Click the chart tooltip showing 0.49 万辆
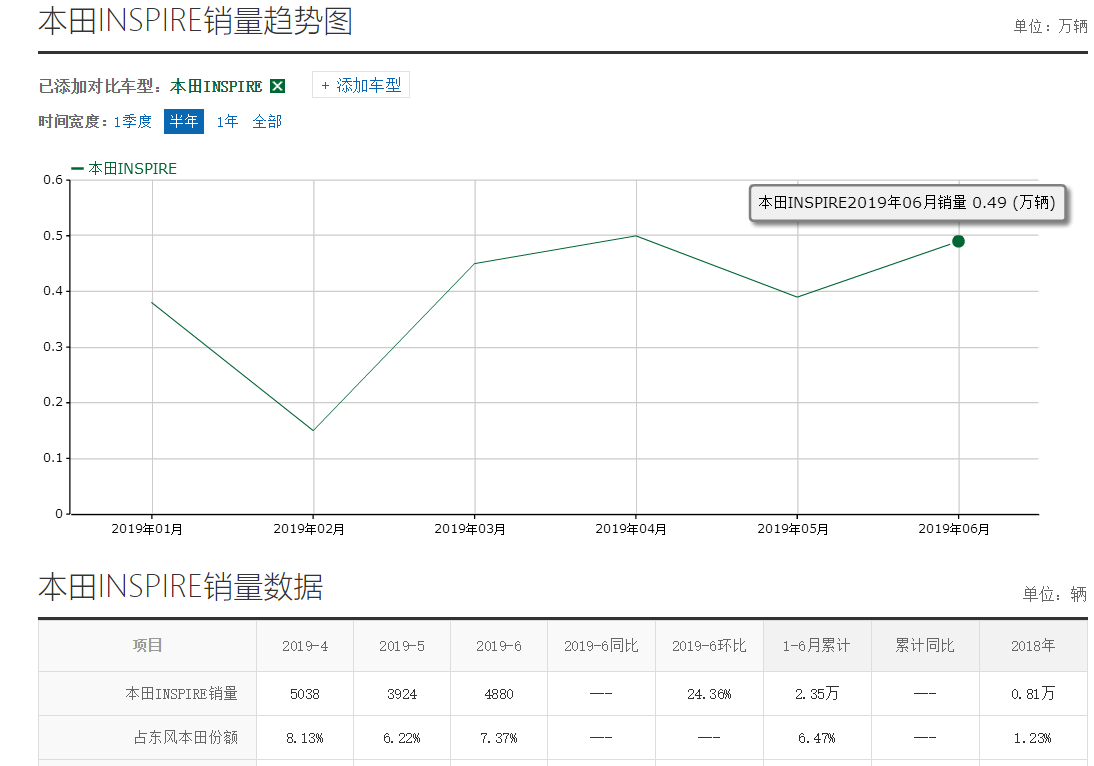 point(907,203)
